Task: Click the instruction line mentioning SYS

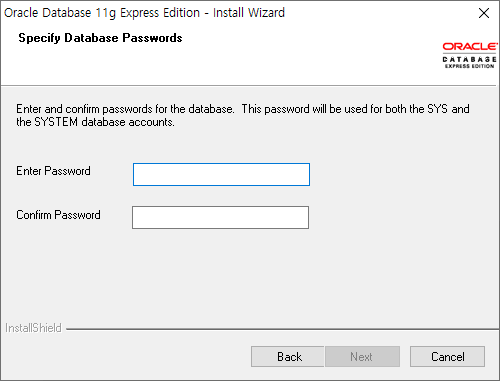Action: click(x=243, y=109)
